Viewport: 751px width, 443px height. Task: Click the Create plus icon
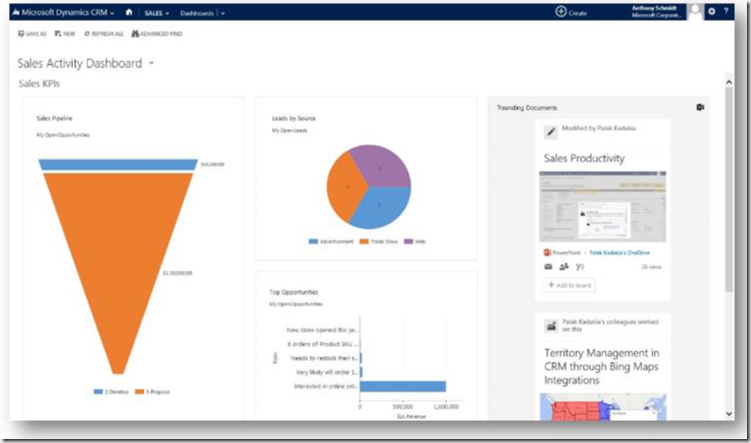click(x=560, y=12)
